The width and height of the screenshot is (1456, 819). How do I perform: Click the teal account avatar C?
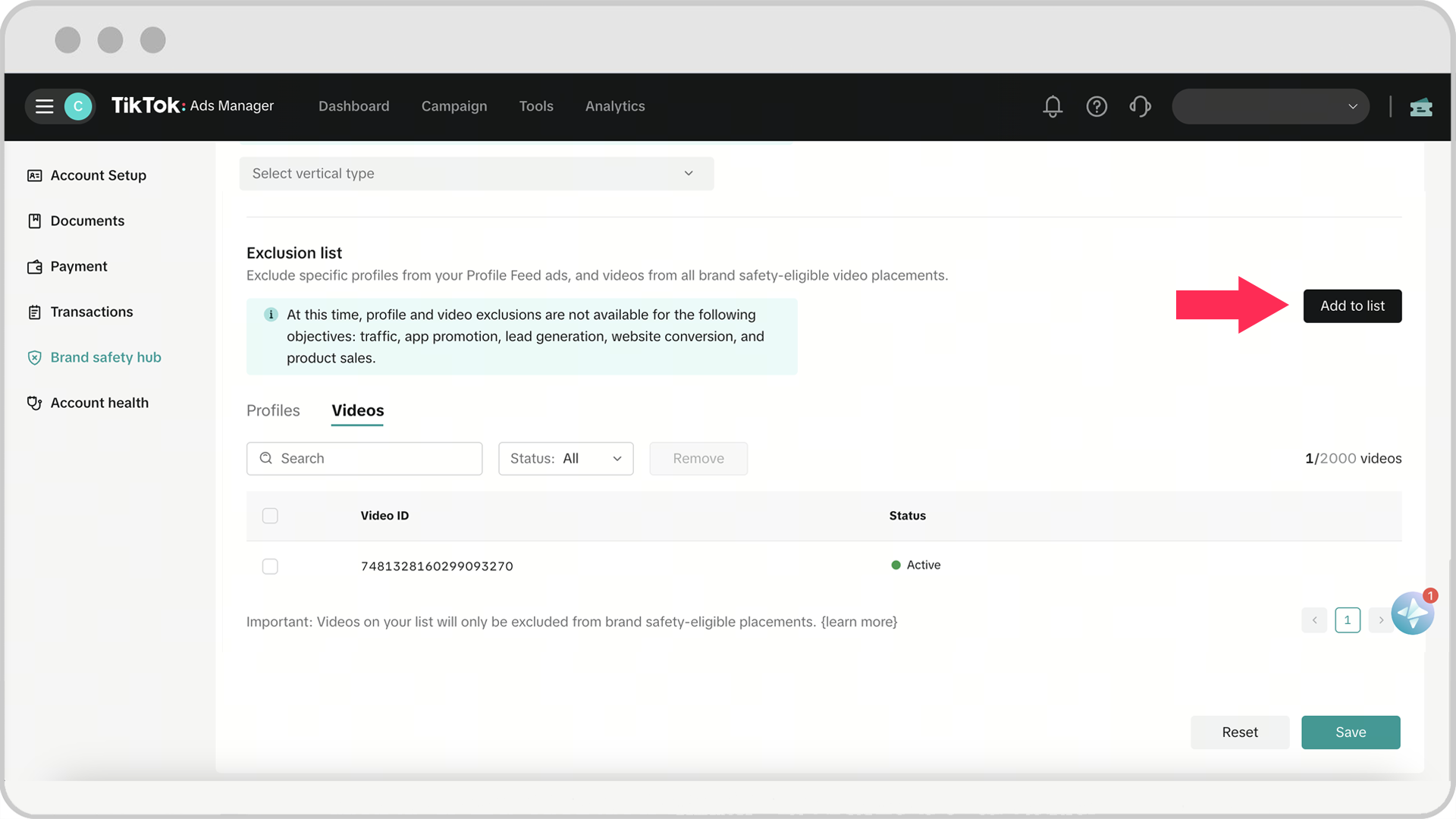(77, 106)
